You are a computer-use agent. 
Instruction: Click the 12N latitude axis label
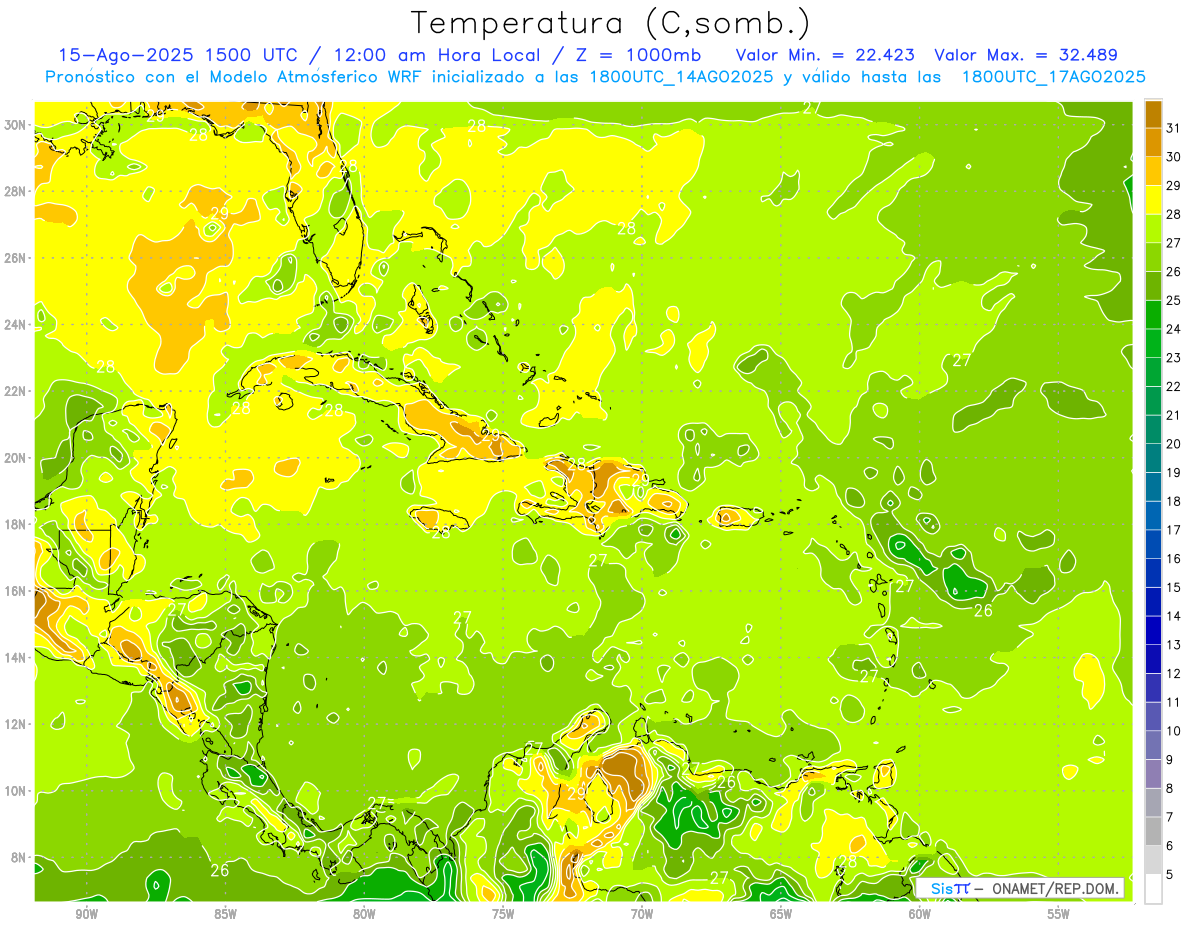tap(16, 724)
